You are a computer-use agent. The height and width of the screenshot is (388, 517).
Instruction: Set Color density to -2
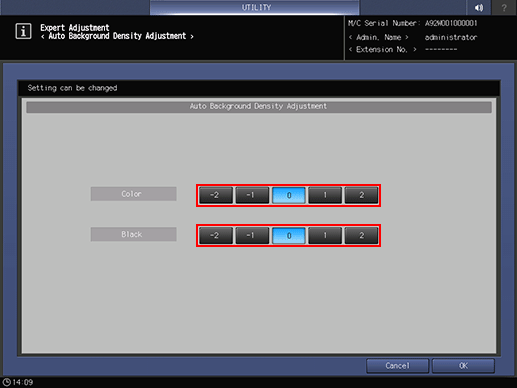tap(216, 195)
